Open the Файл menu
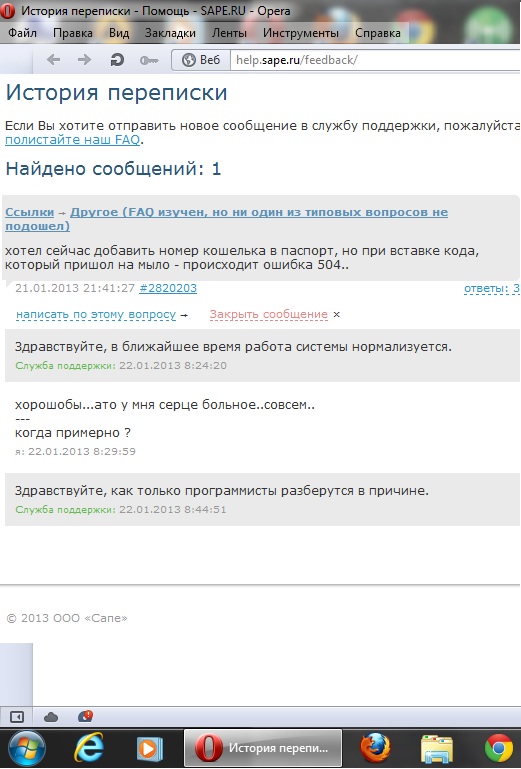This screenshot has height=769, width=521. [23, 33]
